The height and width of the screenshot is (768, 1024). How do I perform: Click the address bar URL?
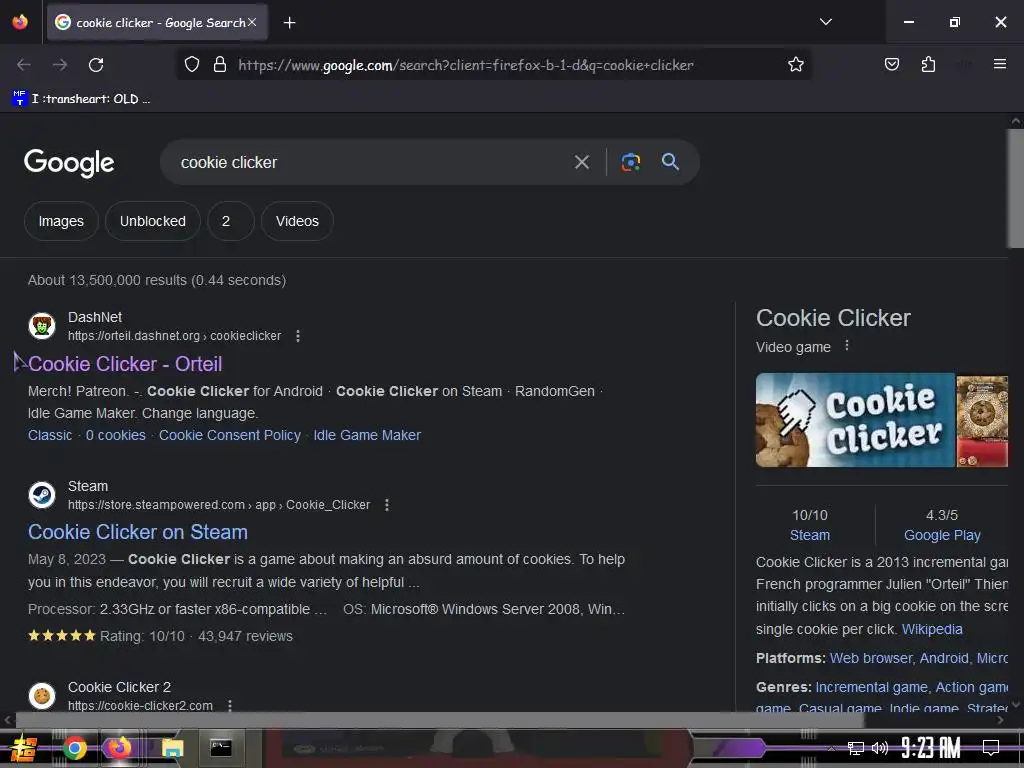pyautogui.click(x=466, y=65)
